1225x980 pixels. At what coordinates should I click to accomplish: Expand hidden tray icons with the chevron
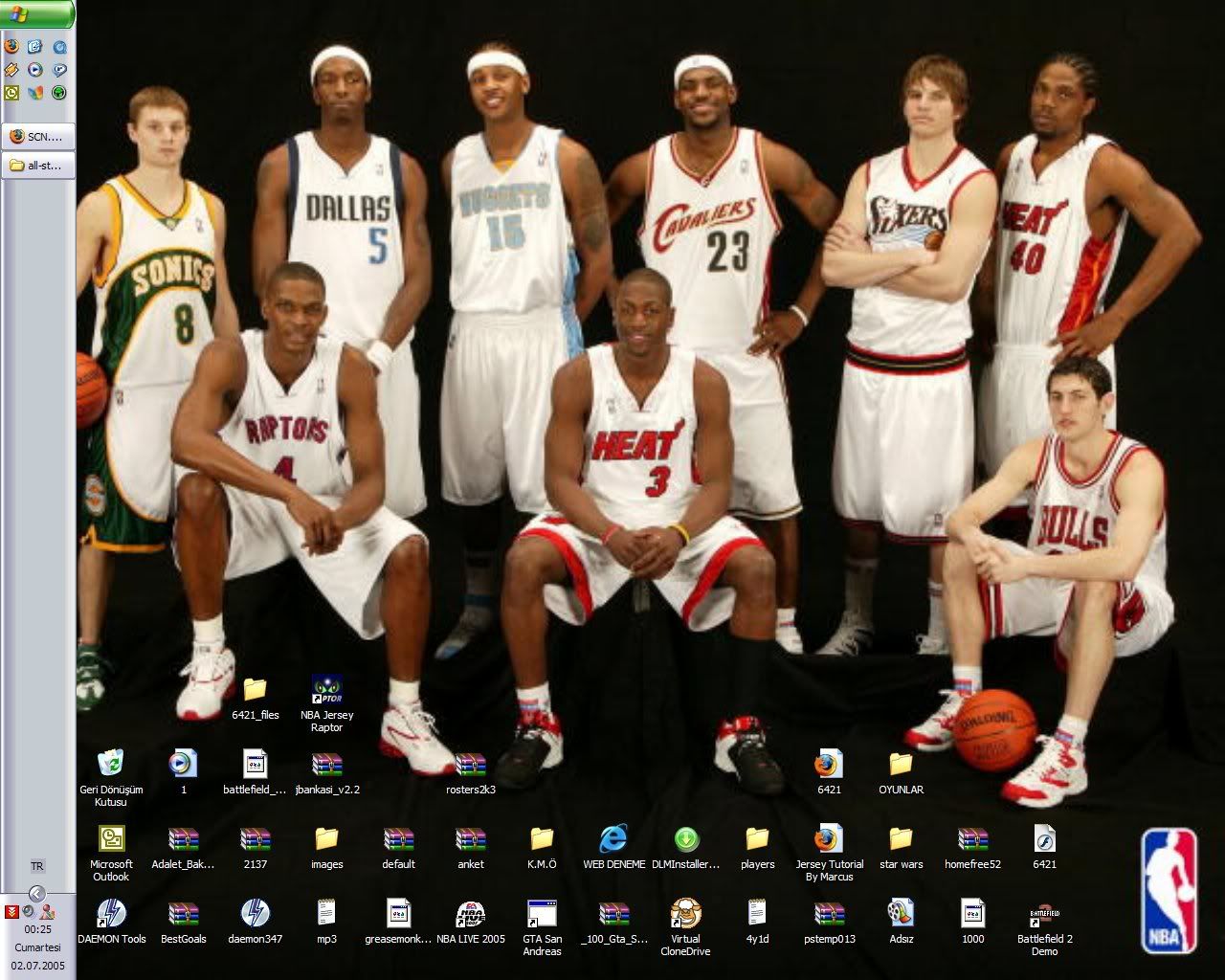point(37,893)
